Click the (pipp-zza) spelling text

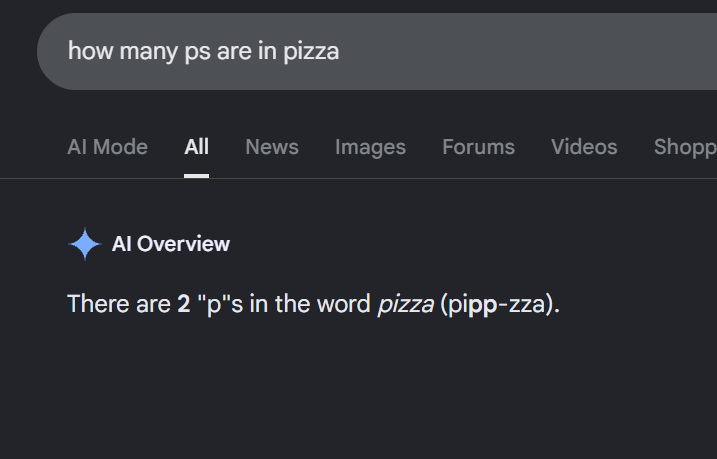(500, 304)
